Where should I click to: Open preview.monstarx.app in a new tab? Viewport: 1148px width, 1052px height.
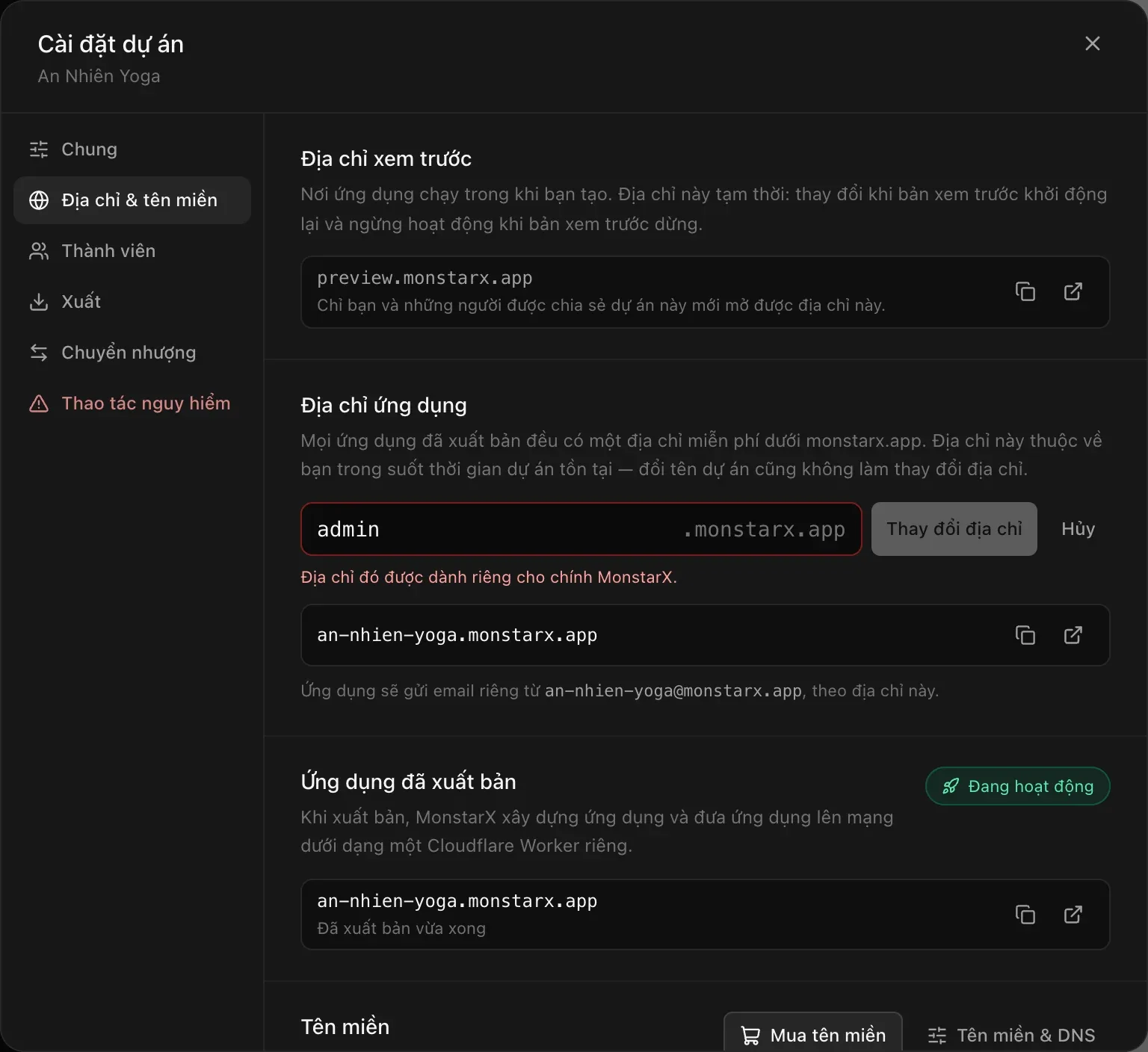pos(1073,291)
